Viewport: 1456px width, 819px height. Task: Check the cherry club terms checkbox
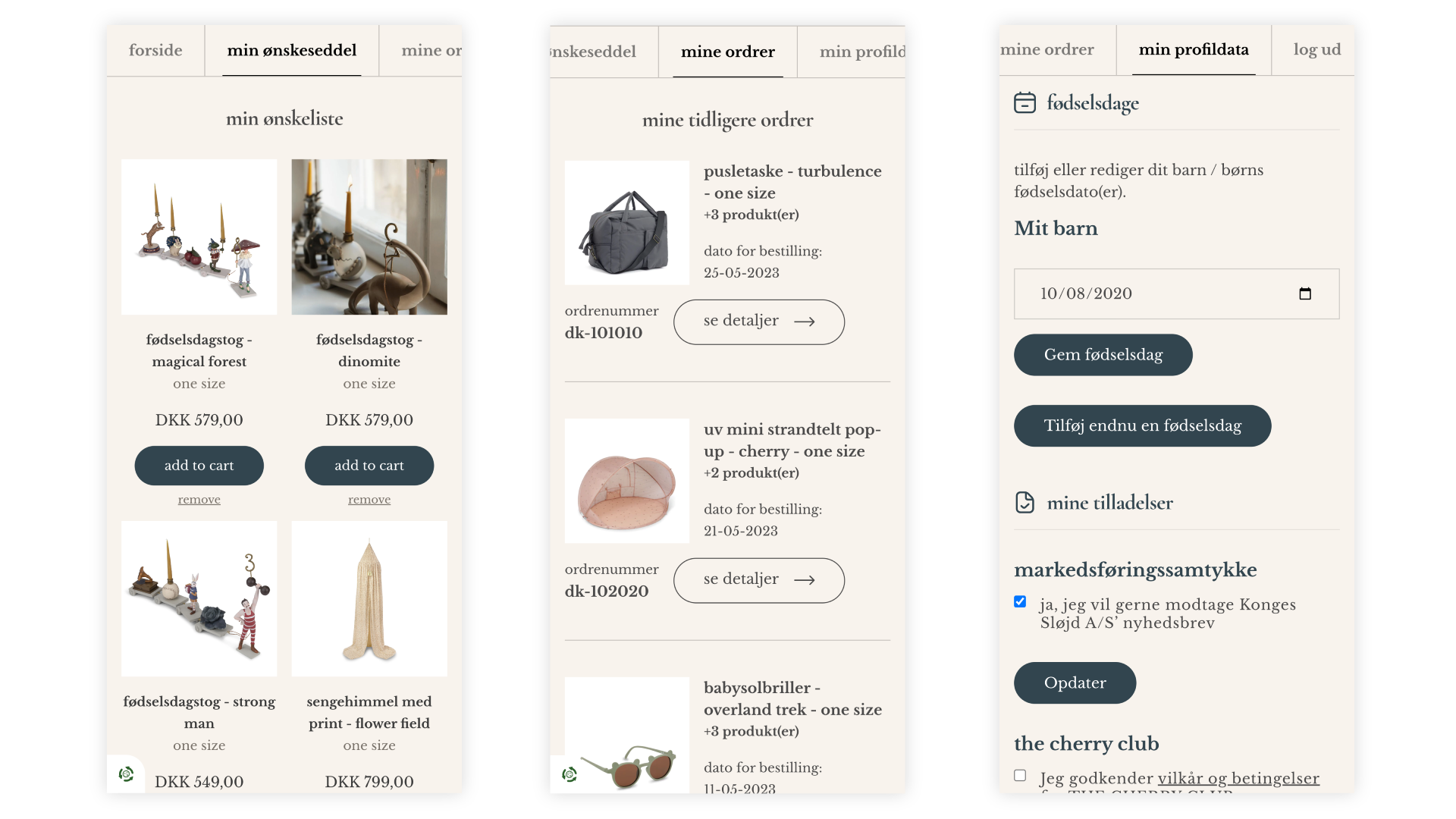(x=1020, y=775)
